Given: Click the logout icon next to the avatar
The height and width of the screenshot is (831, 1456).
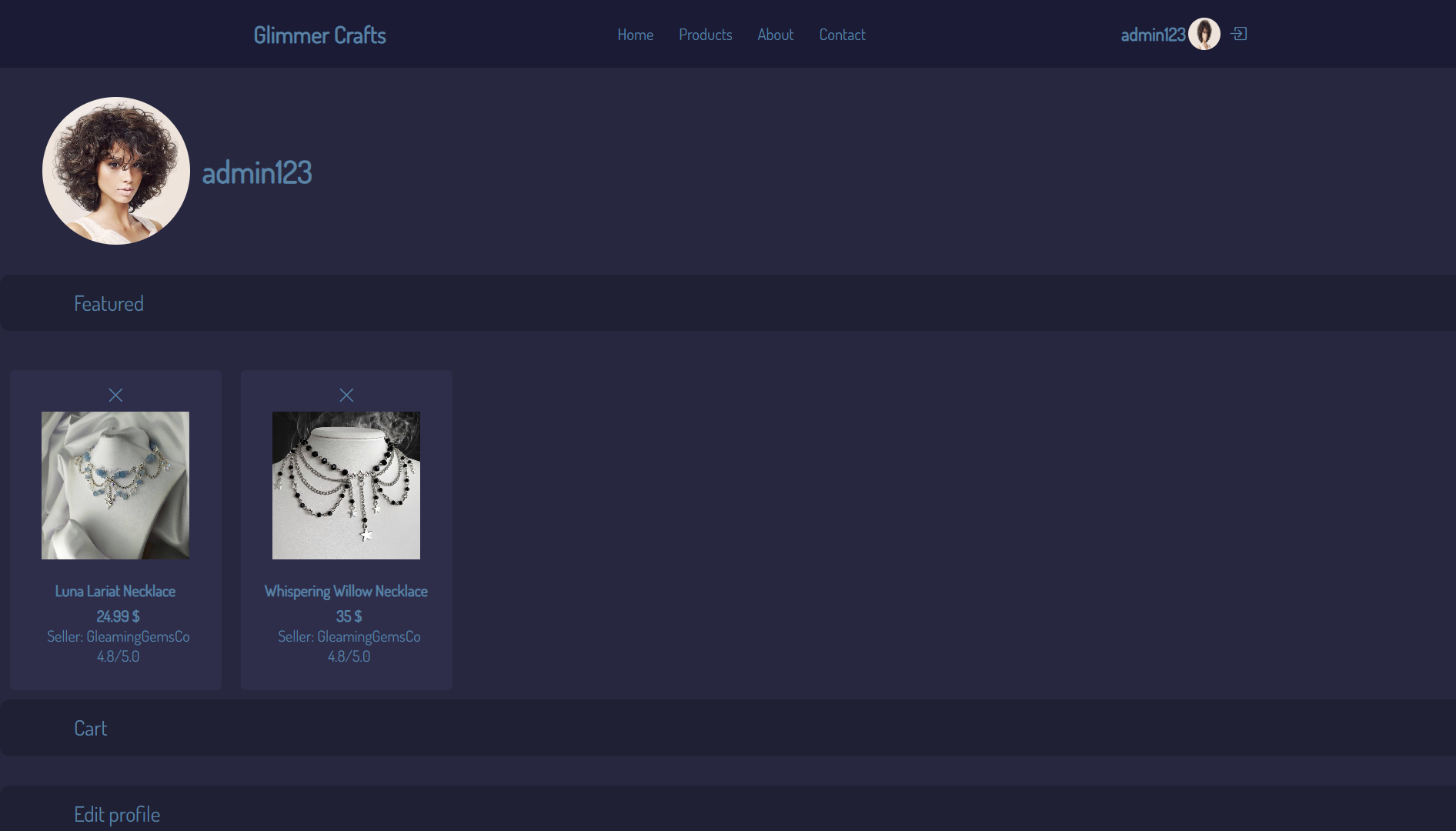Looking at the screenshot, I should 1238,34.
